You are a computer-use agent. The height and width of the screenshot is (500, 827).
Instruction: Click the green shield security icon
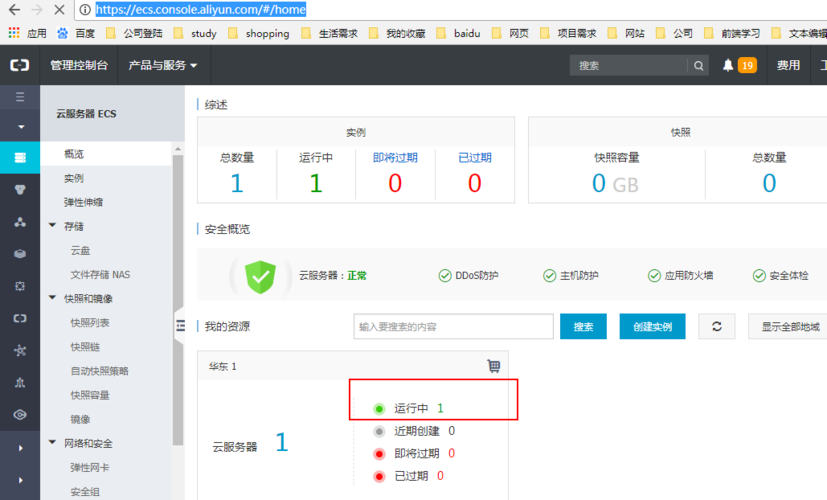coord(260,276)
